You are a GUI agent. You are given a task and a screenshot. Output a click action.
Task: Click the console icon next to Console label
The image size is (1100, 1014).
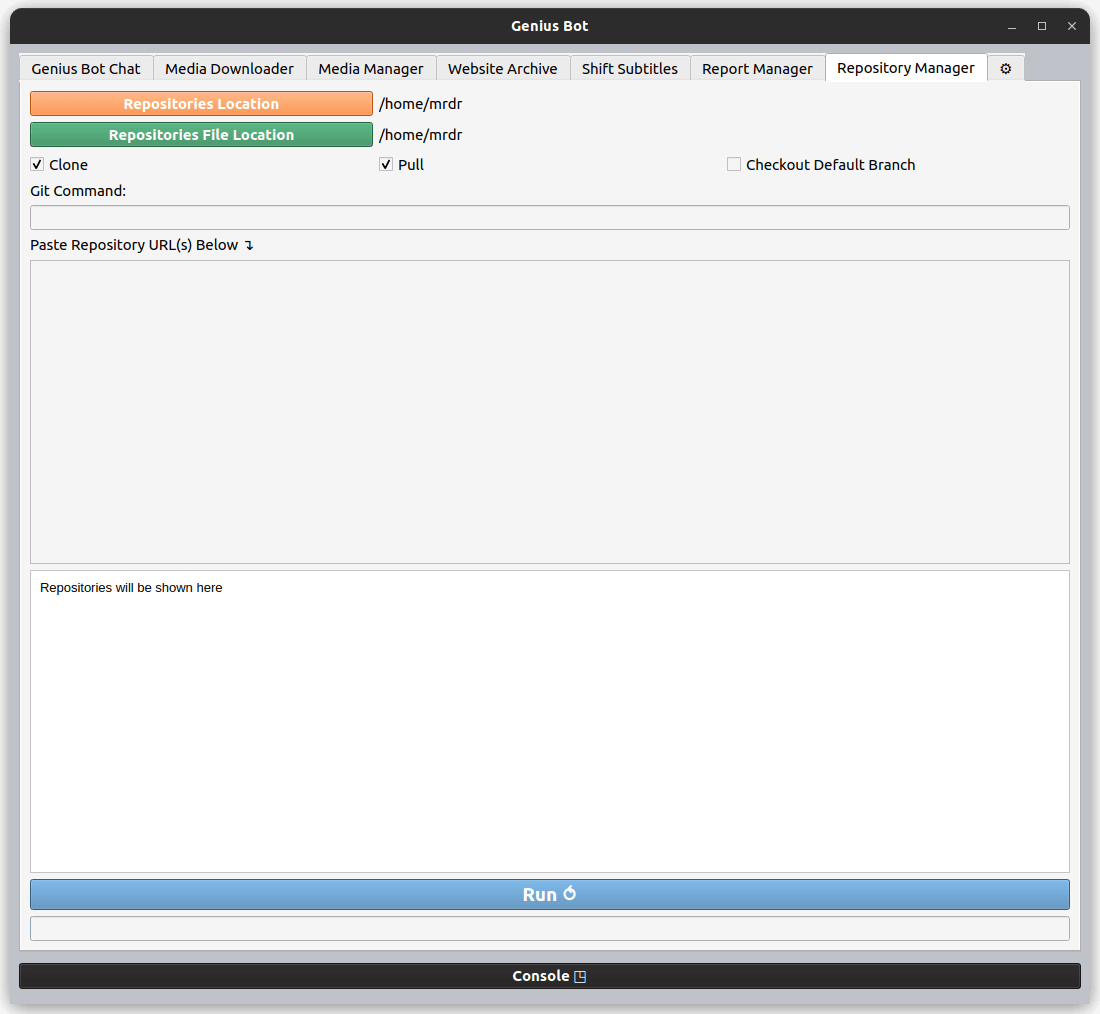point(581,975)
